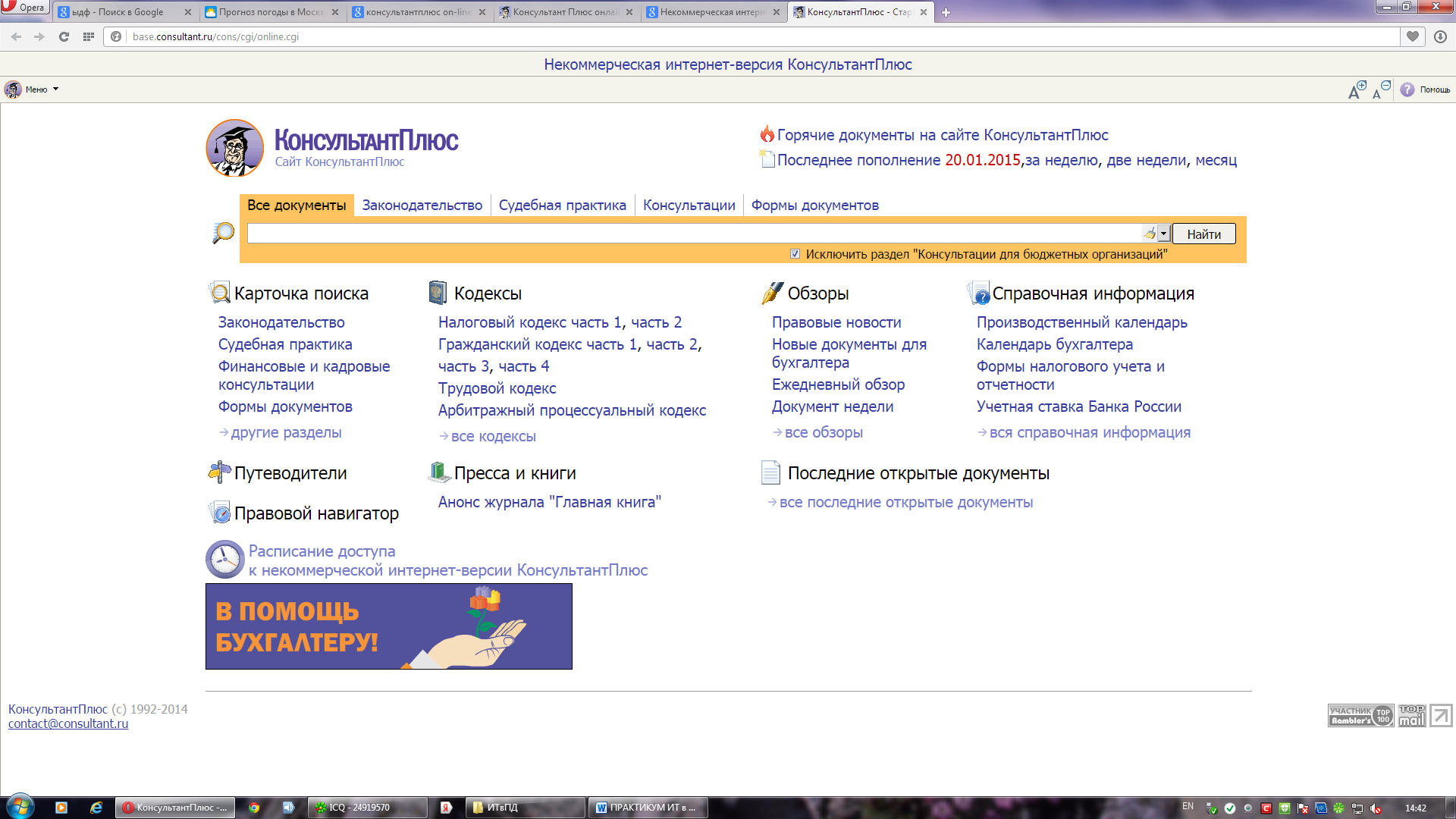
Task: Increase font size with A+ icon
Action: tap(1357, 89)
